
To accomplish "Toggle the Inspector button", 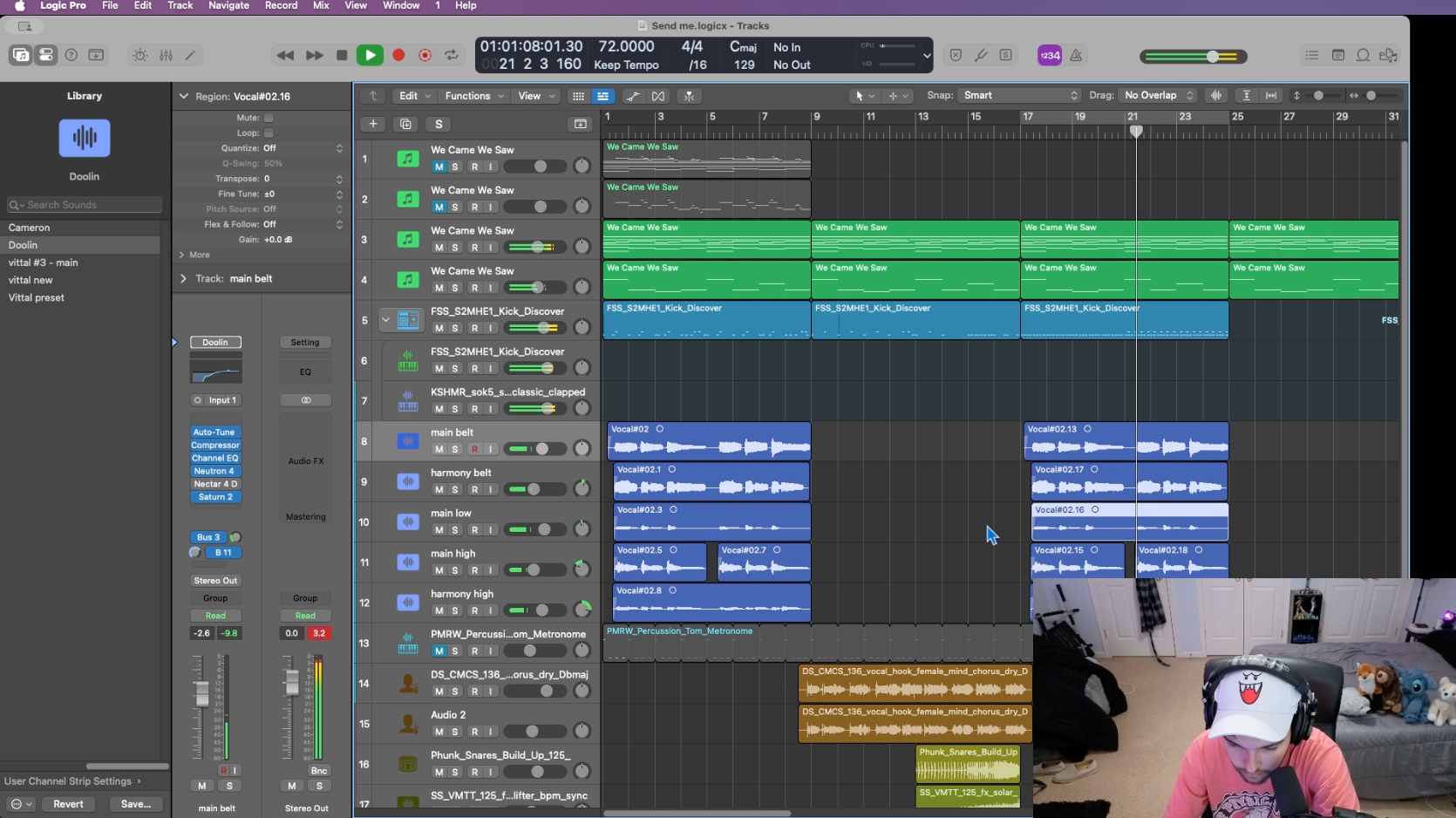I will point(45,55).
